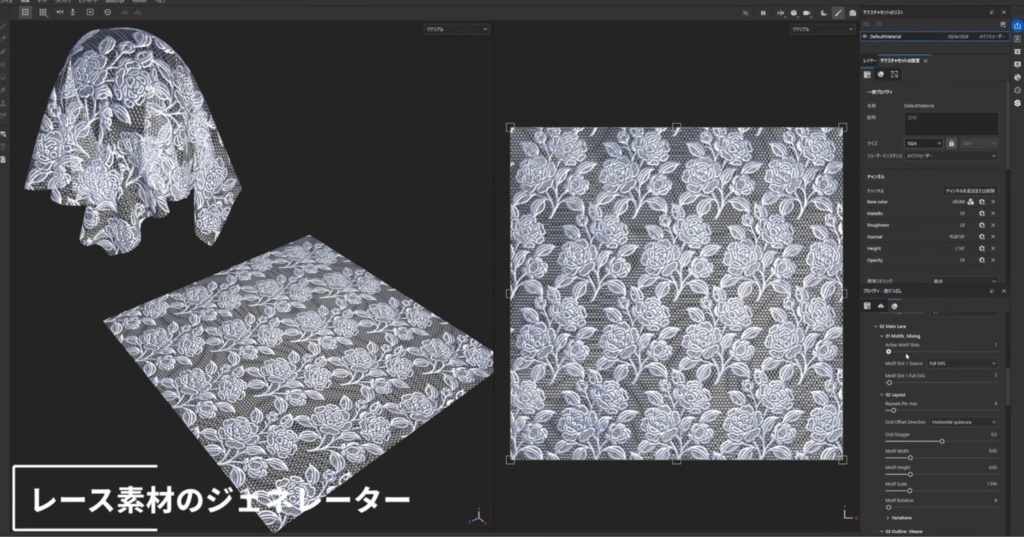Switch to the レイヤー (Layers) tab
Viewport: 1024px width, 537px height.
(x=869, y=61)
